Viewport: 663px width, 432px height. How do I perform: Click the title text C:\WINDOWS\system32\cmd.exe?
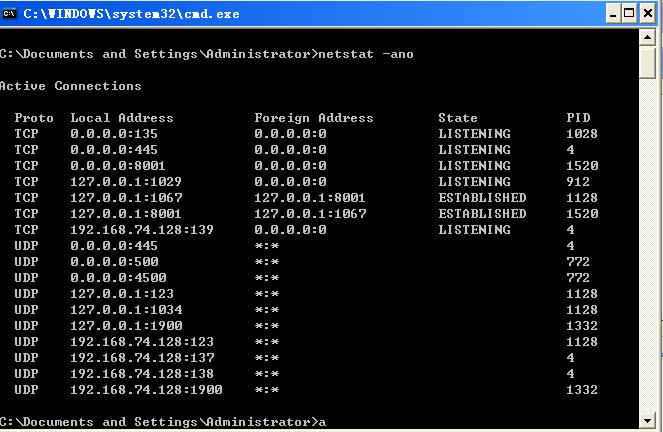131,14
